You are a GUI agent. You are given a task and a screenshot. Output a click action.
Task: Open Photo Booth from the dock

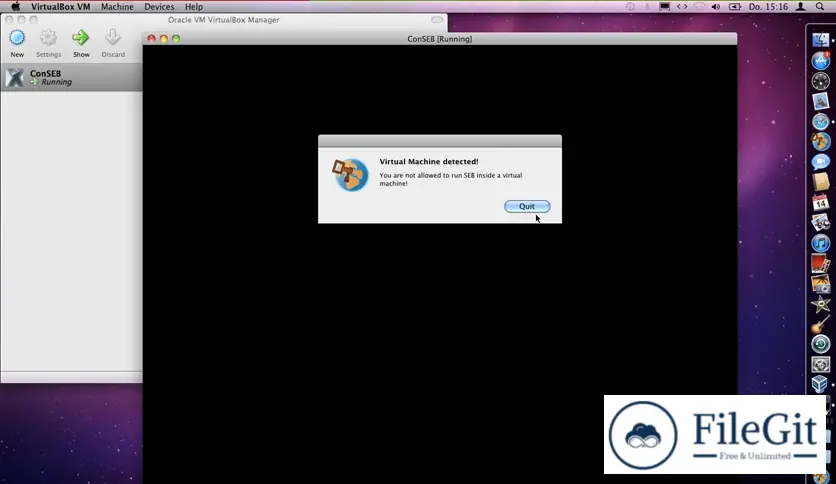tap(821, 263)
